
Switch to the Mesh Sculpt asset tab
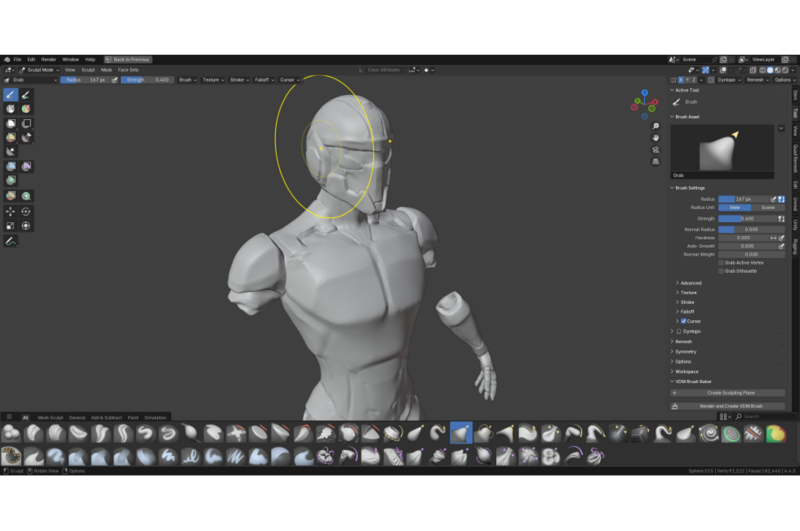tap(50, 417)
